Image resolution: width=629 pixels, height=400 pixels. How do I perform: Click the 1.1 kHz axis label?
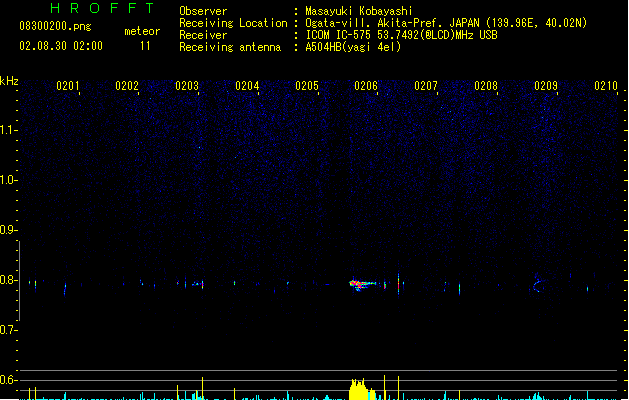[x=8, y=130]
